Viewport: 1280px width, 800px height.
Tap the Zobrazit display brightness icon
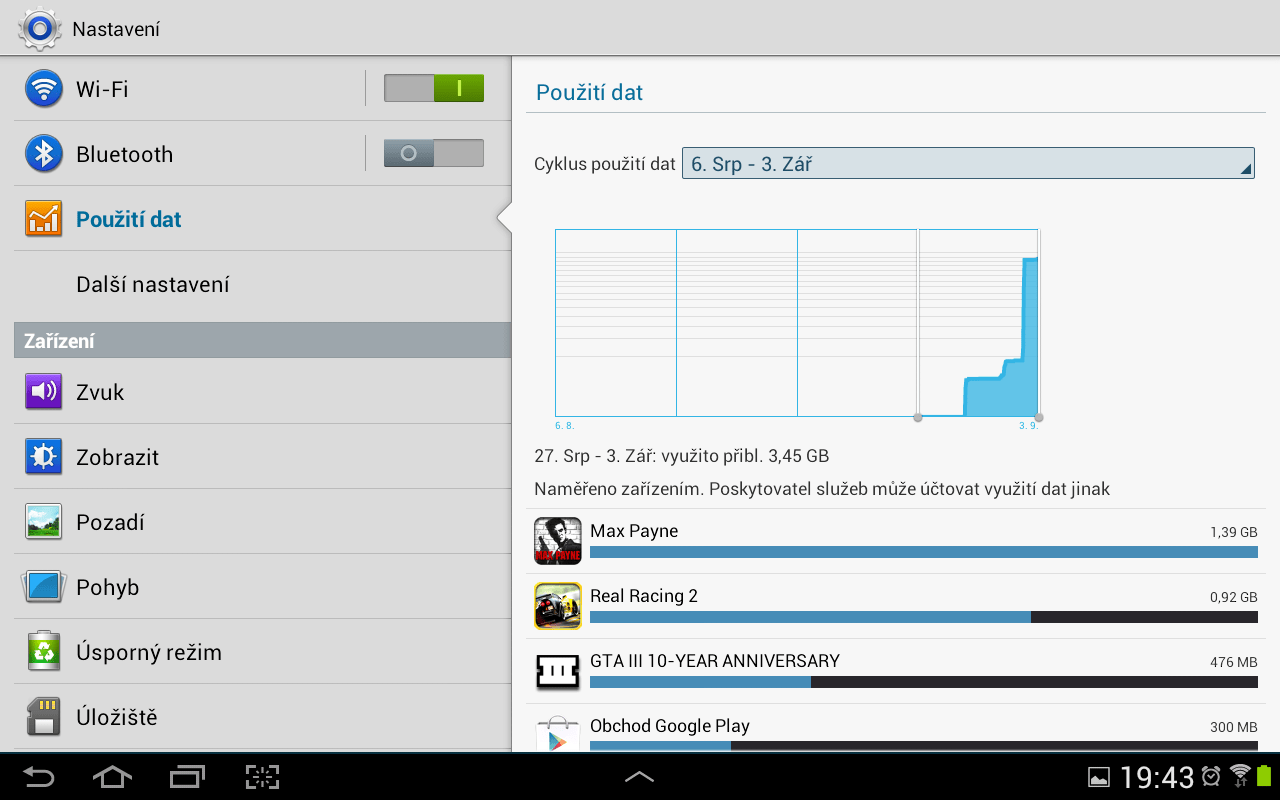click(43, 457)
